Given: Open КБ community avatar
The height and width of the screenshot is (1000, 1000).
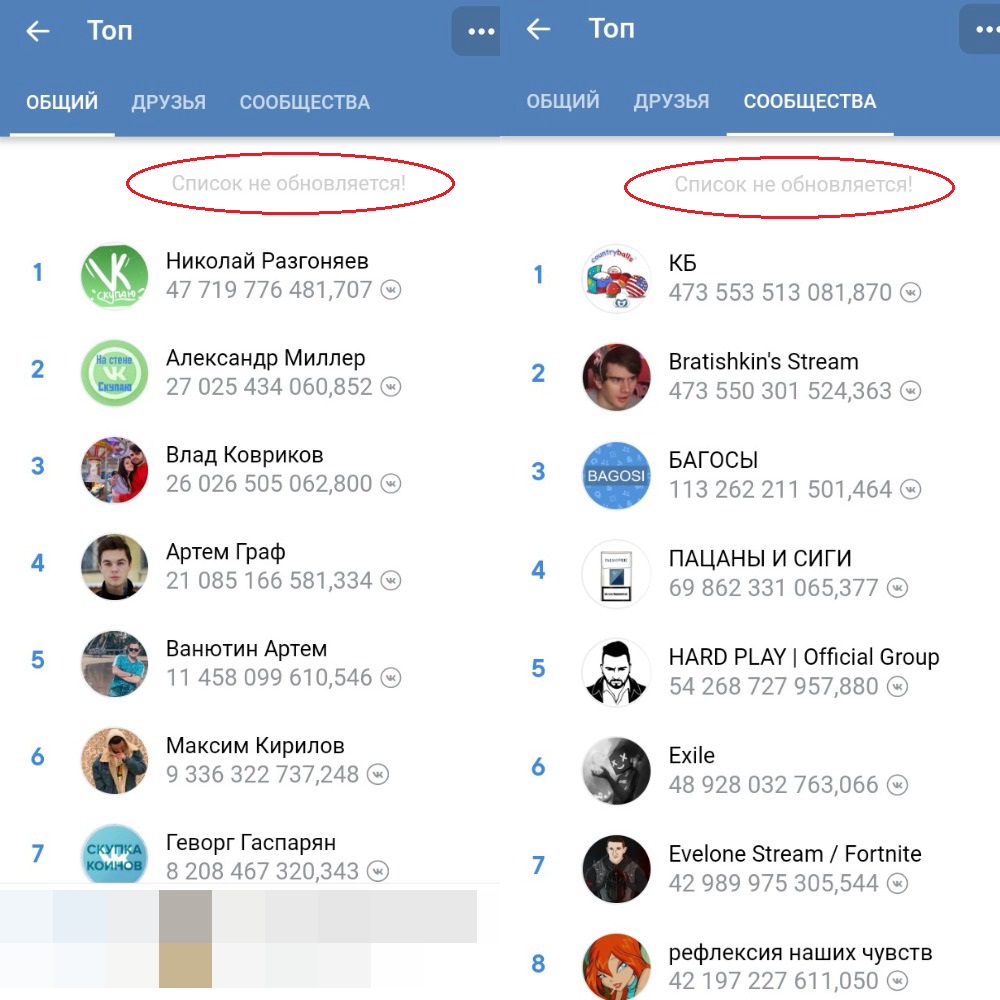Looking at the screenshot, I should pyautogui.click(x=616, y=279).
